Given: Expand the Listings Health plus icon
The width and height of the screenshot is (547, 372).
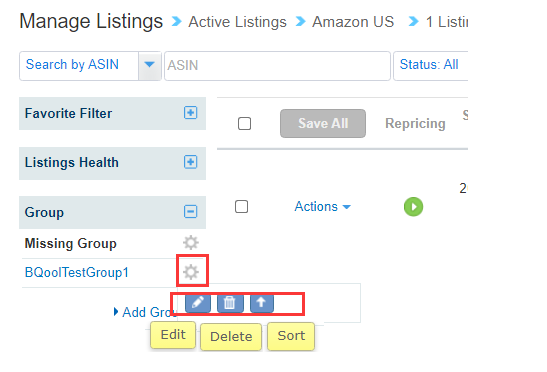Looking at the screenshot, I should (190, 162).
